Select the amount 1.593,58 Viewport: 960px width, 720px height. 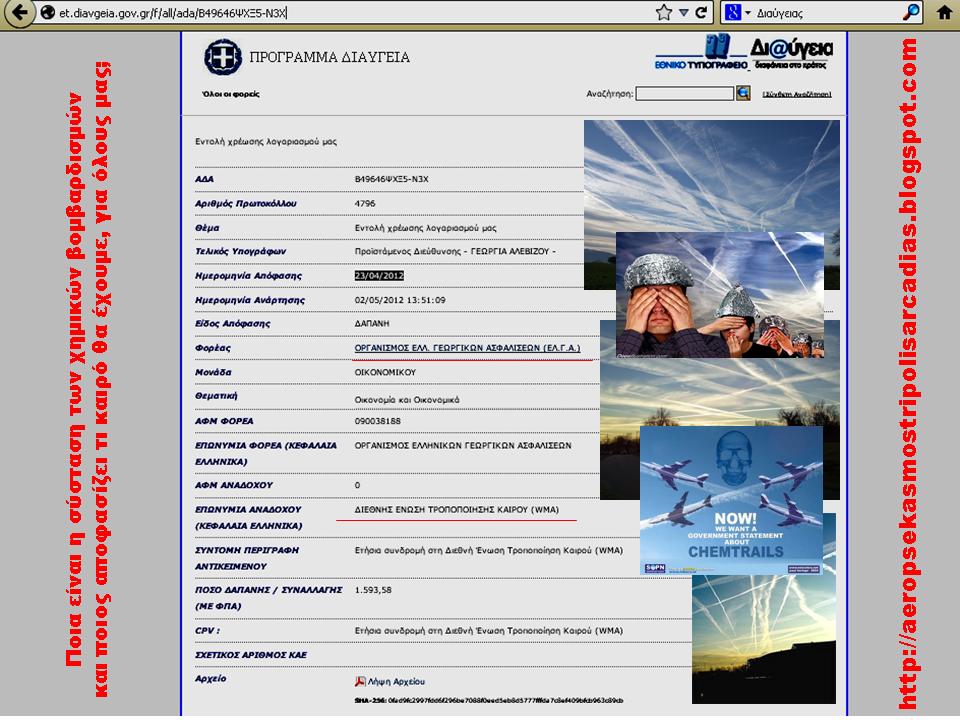[373, 590]
